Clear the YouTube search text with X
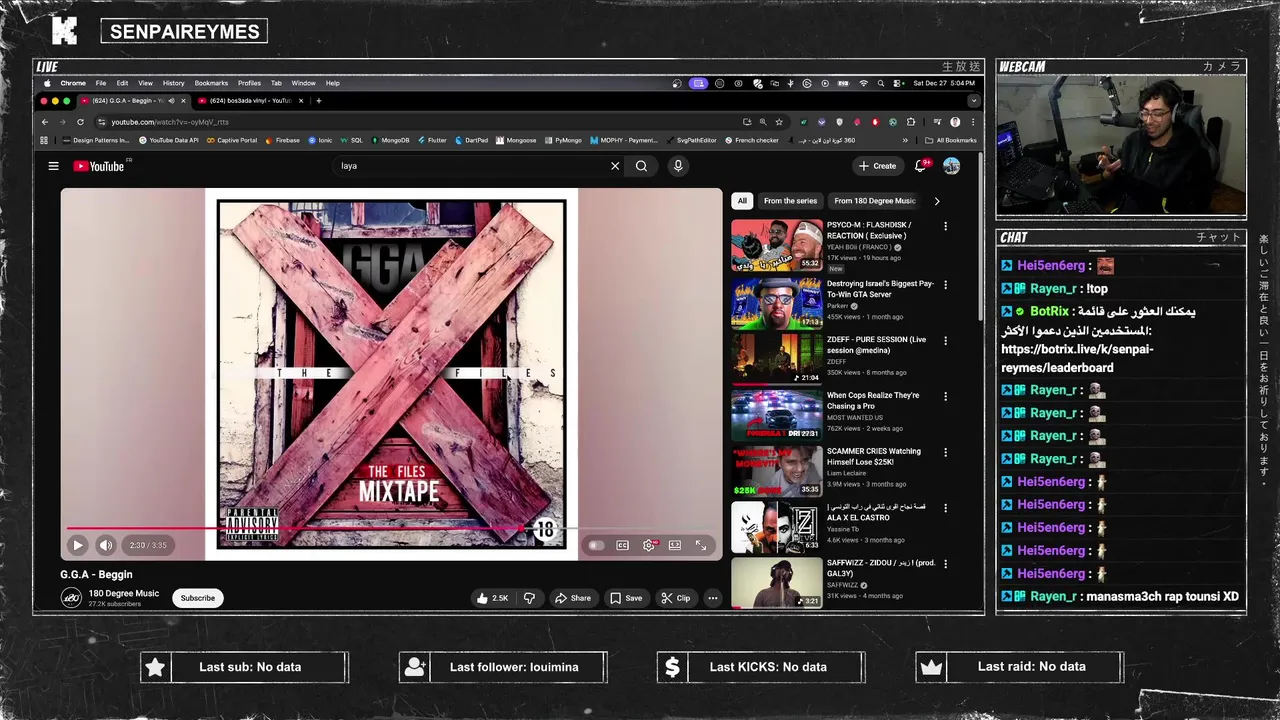1280x720 pixels. pos(615,166)
